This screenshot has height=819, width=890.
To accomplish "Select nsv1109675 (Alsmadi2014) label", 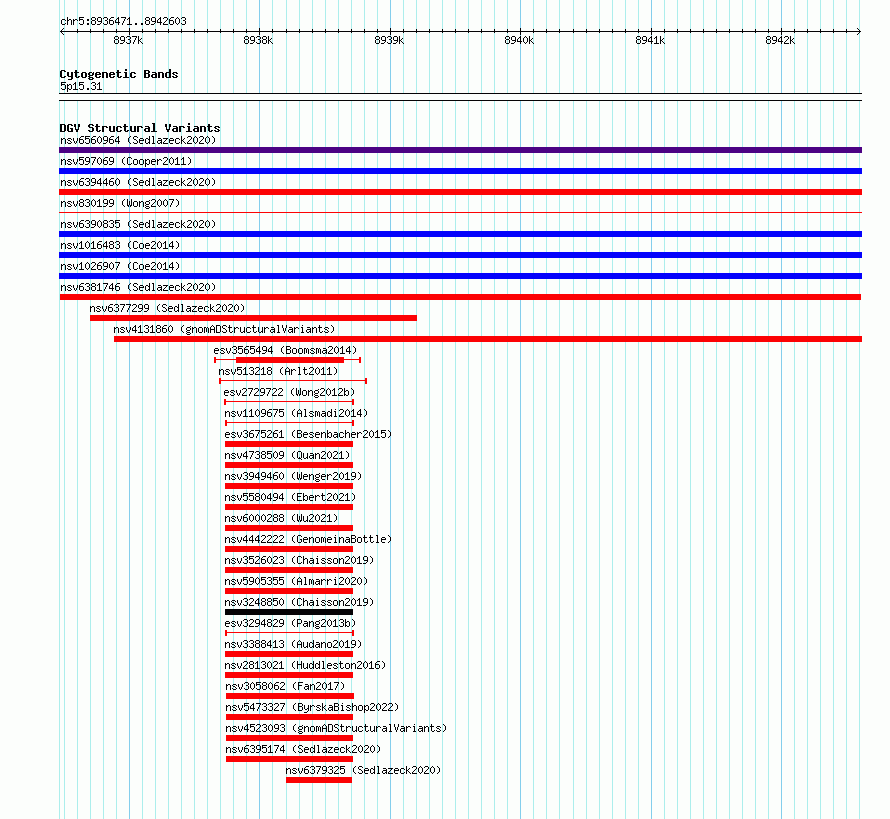I will click(x=296, y=413).
